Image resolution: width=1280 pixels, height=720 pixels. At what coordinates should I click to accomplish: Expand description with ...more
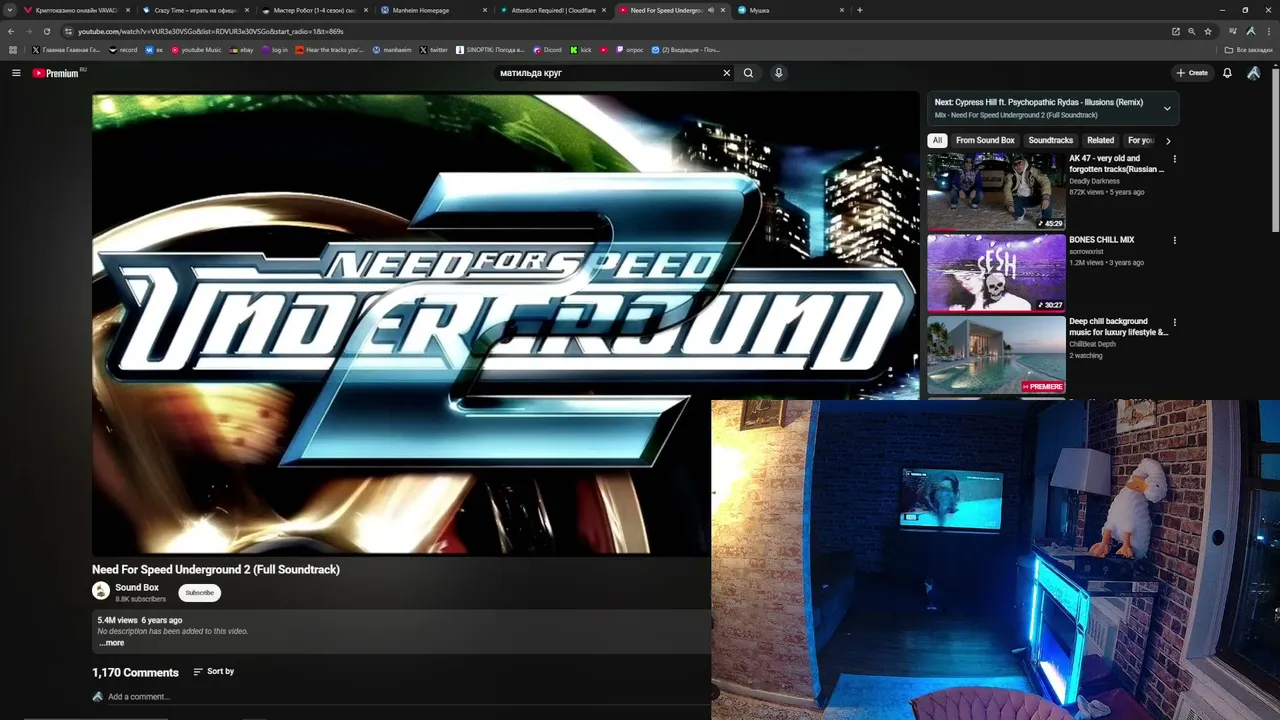click(x=112, y=643)
